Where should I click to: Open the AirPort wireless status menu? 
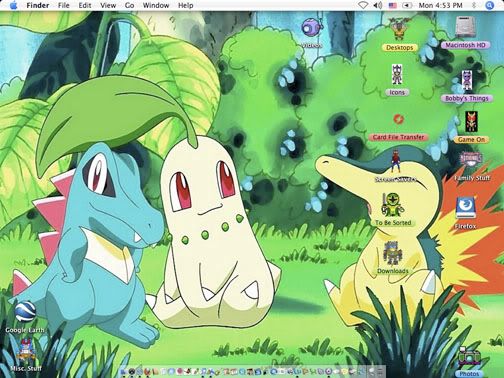tap(363, 5)
